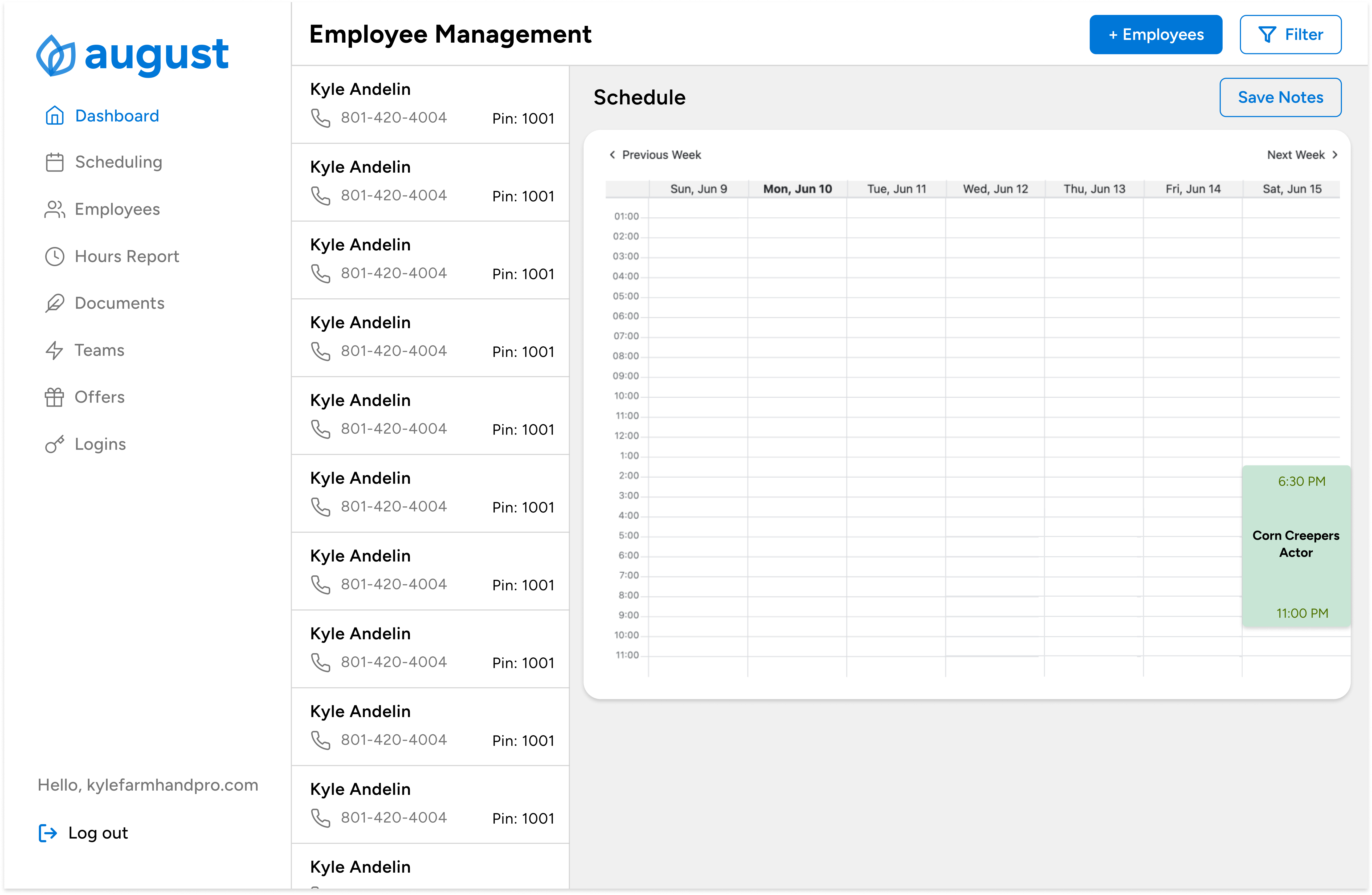Go to the Employees page
Image resolution: width=1372 pixels, height=895 pixels.
pos(103,209)
